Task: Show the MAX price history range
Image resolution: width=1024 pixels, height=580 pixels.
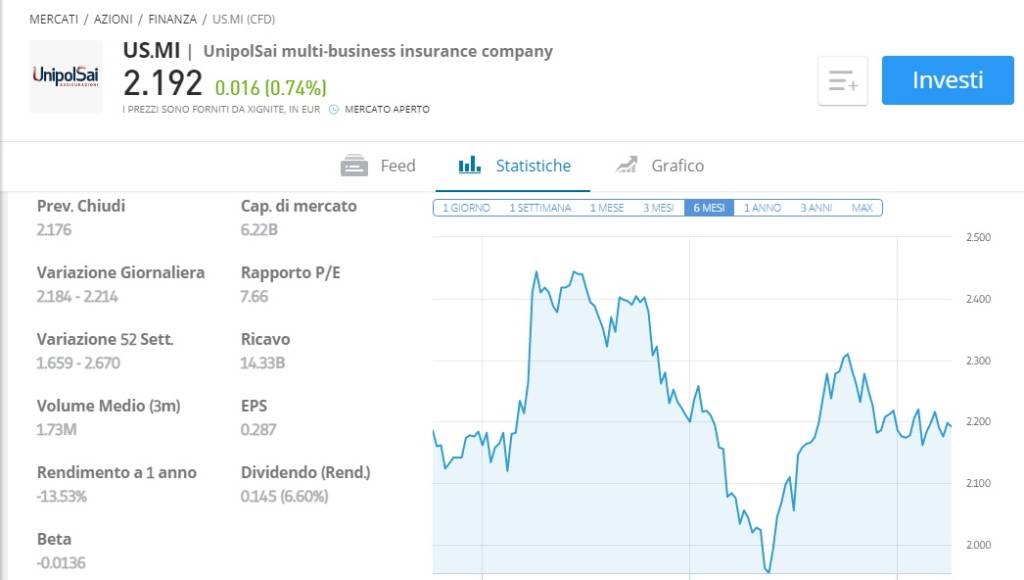Action: [x=862, y=208]
